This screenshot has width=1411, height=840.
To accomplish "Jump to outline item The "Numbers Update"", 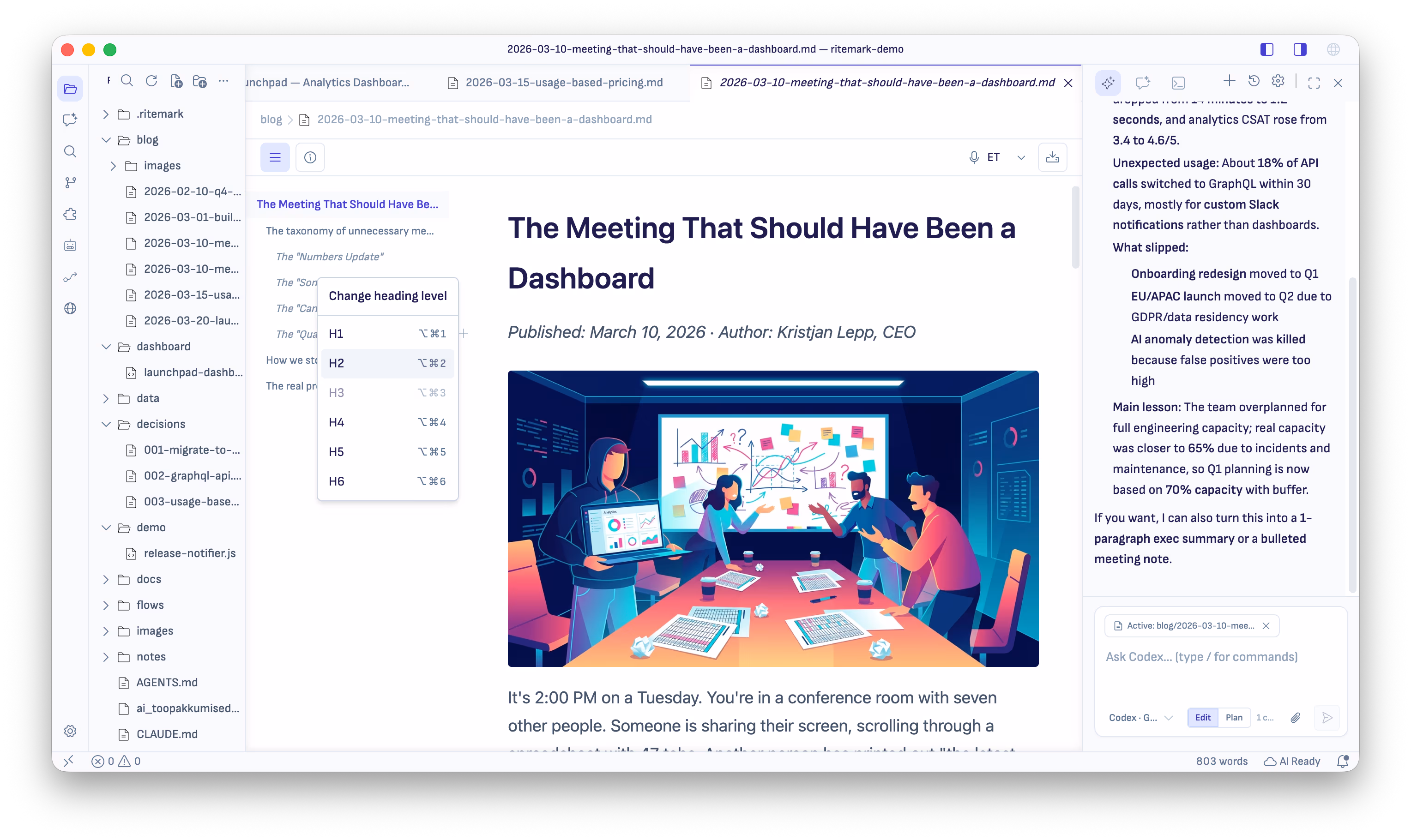I will (330, 257).
